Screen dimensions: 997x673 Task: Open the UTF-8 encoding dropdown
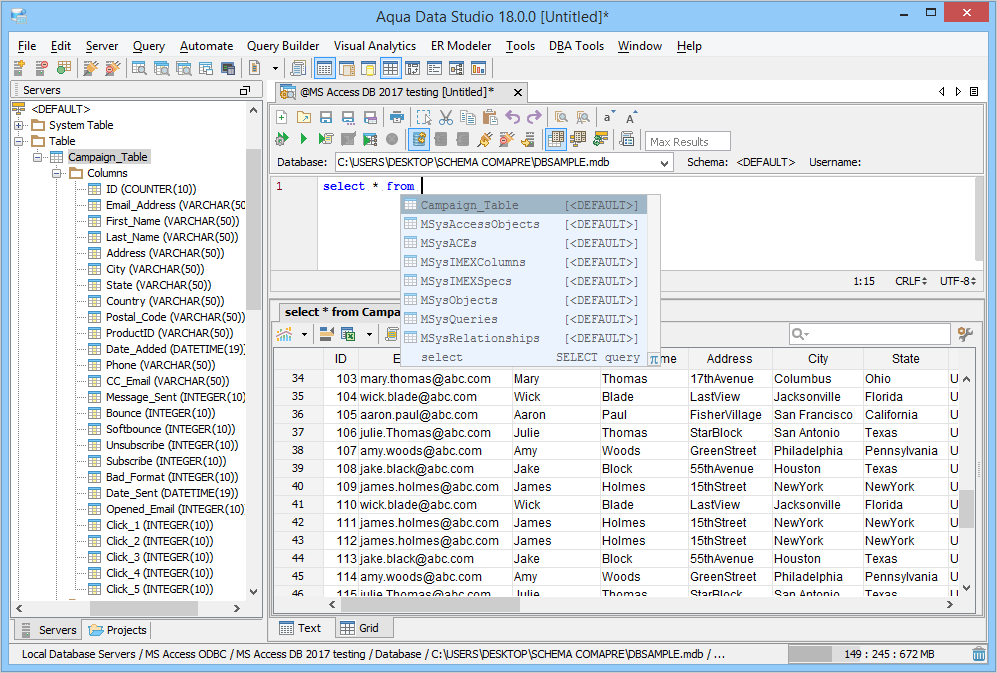(957, 282)
